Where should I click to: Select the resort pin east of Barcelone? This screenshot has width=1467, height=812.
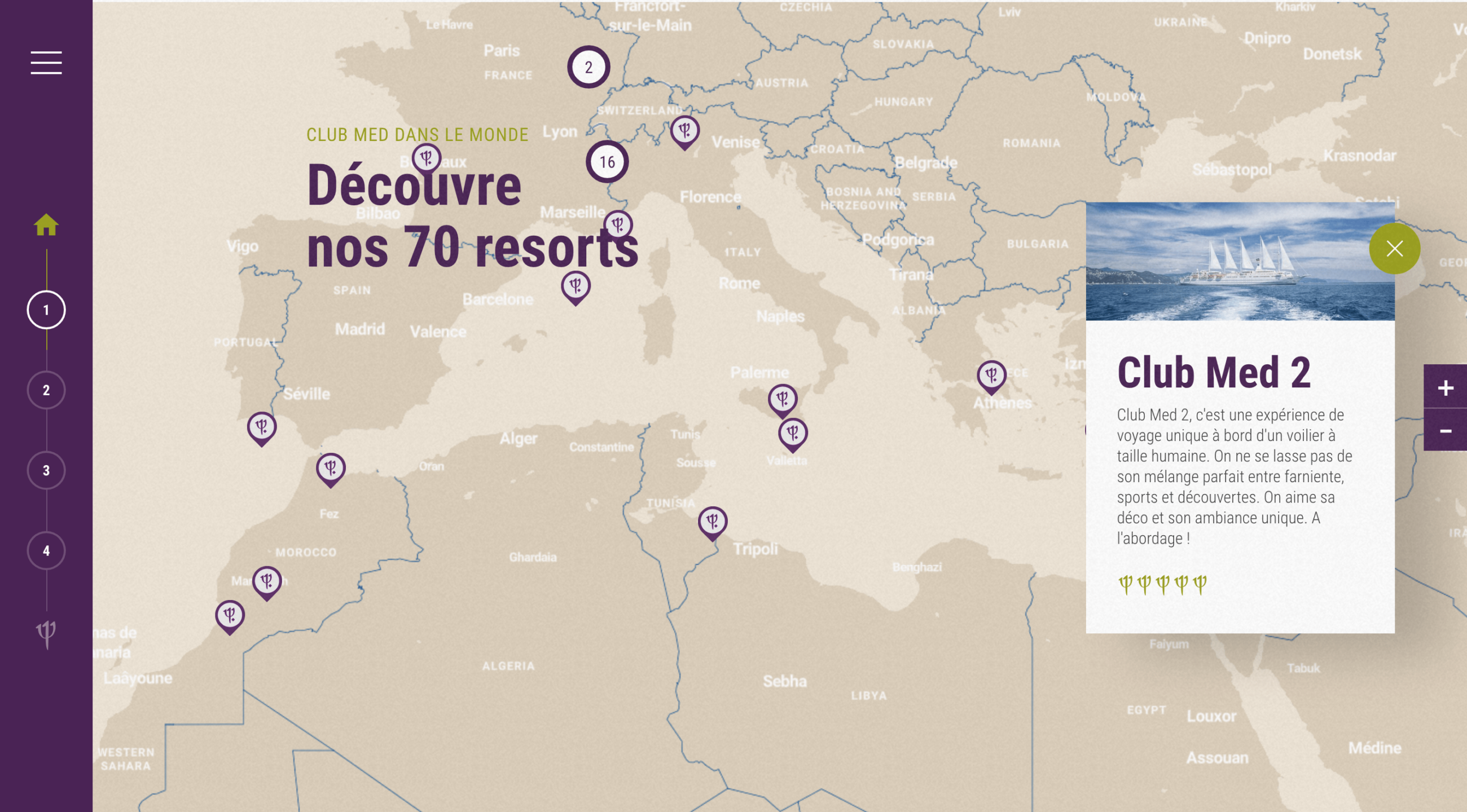pyautogui.click(x=575, y=288)
